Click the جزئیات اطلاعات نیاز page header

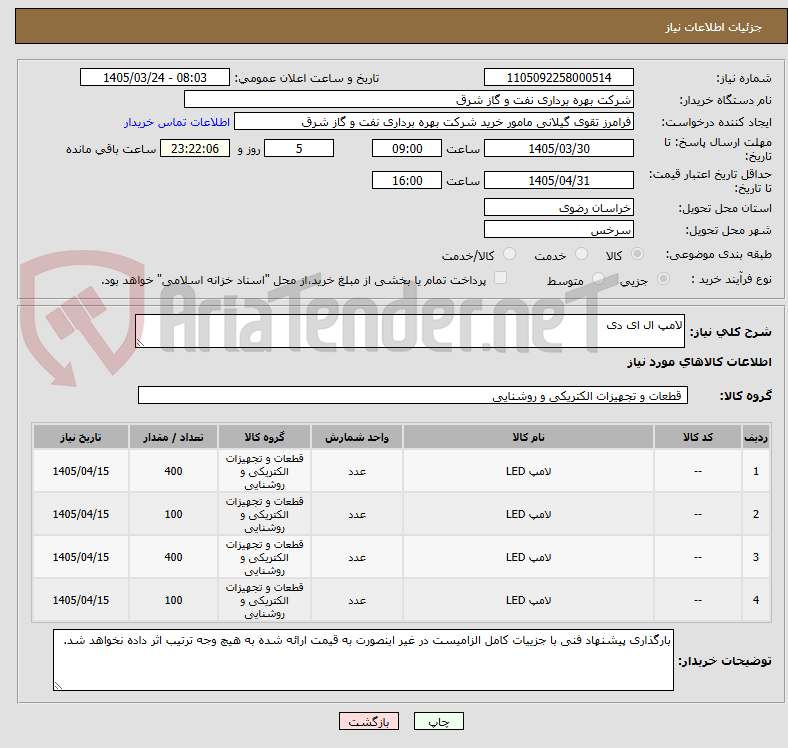point(713,27)
